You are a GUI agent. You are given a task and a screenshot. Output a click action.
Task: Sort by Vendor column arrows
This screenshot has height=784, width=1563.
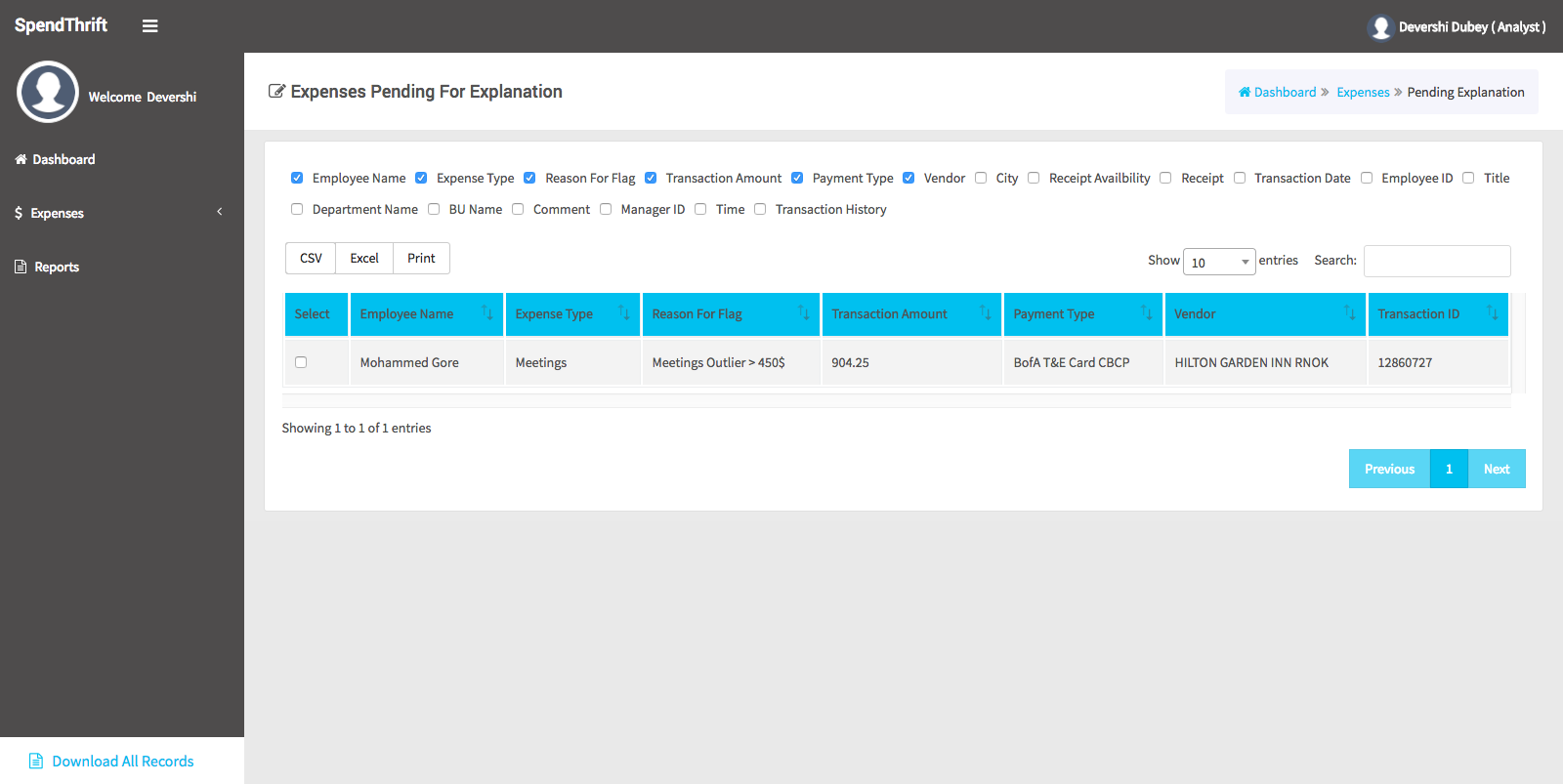click(x=1350, y=313)
